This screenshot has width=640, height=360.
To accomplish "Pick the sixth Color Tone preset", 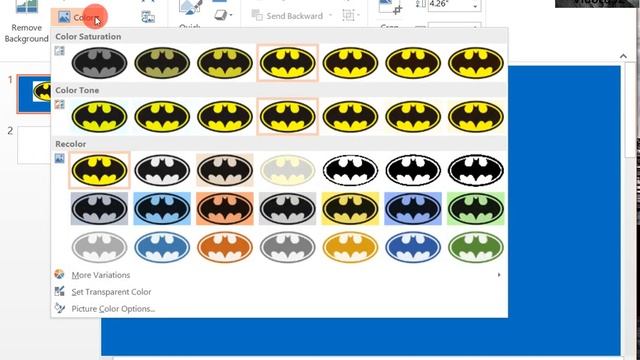I will [x=413, y=117].
